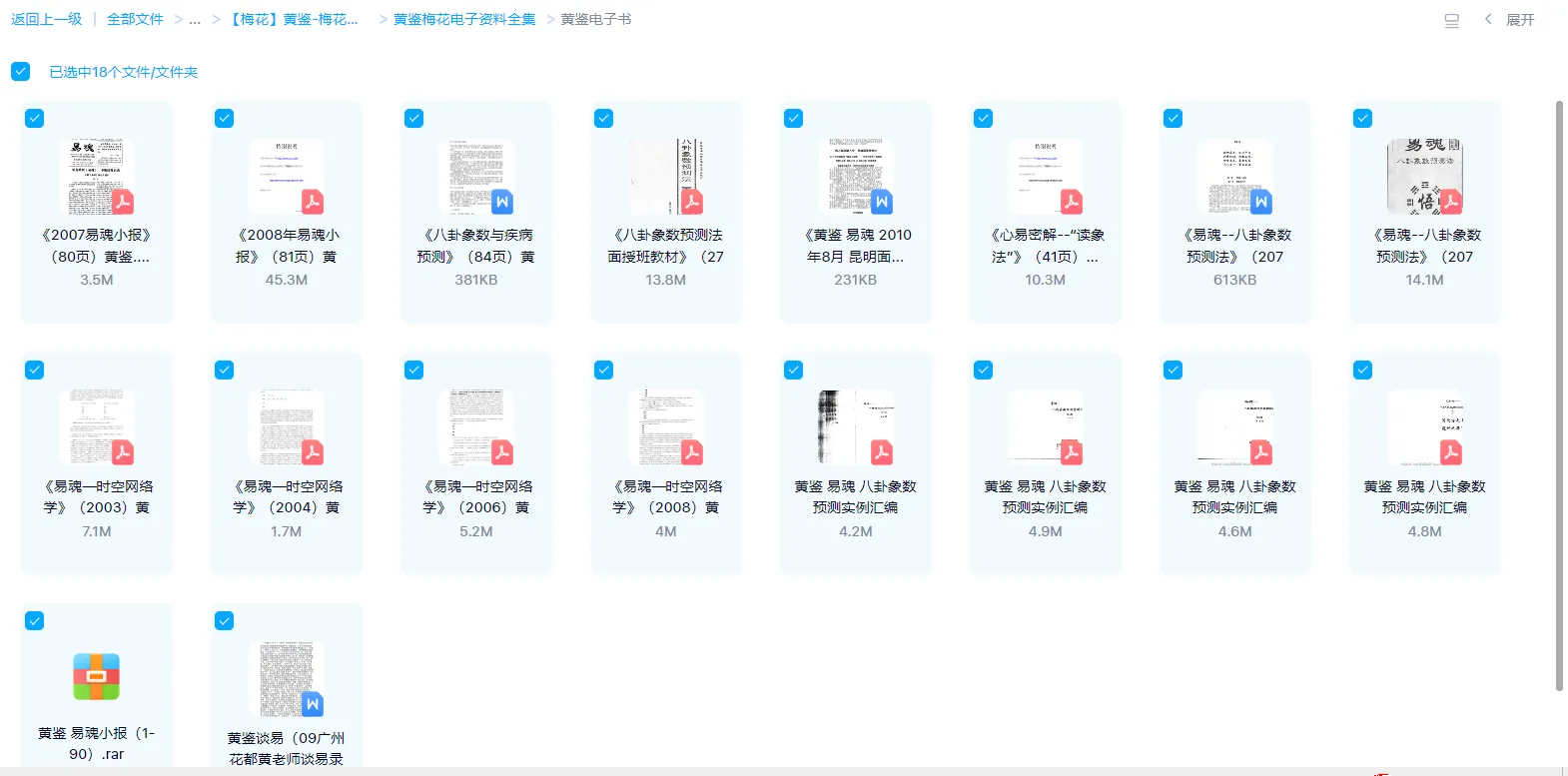Open the 4.6M 八卦象数预测实例汇编 PDF icon
The height and width of the screenshot is (776, 1568).
[x=1235, y=427]
